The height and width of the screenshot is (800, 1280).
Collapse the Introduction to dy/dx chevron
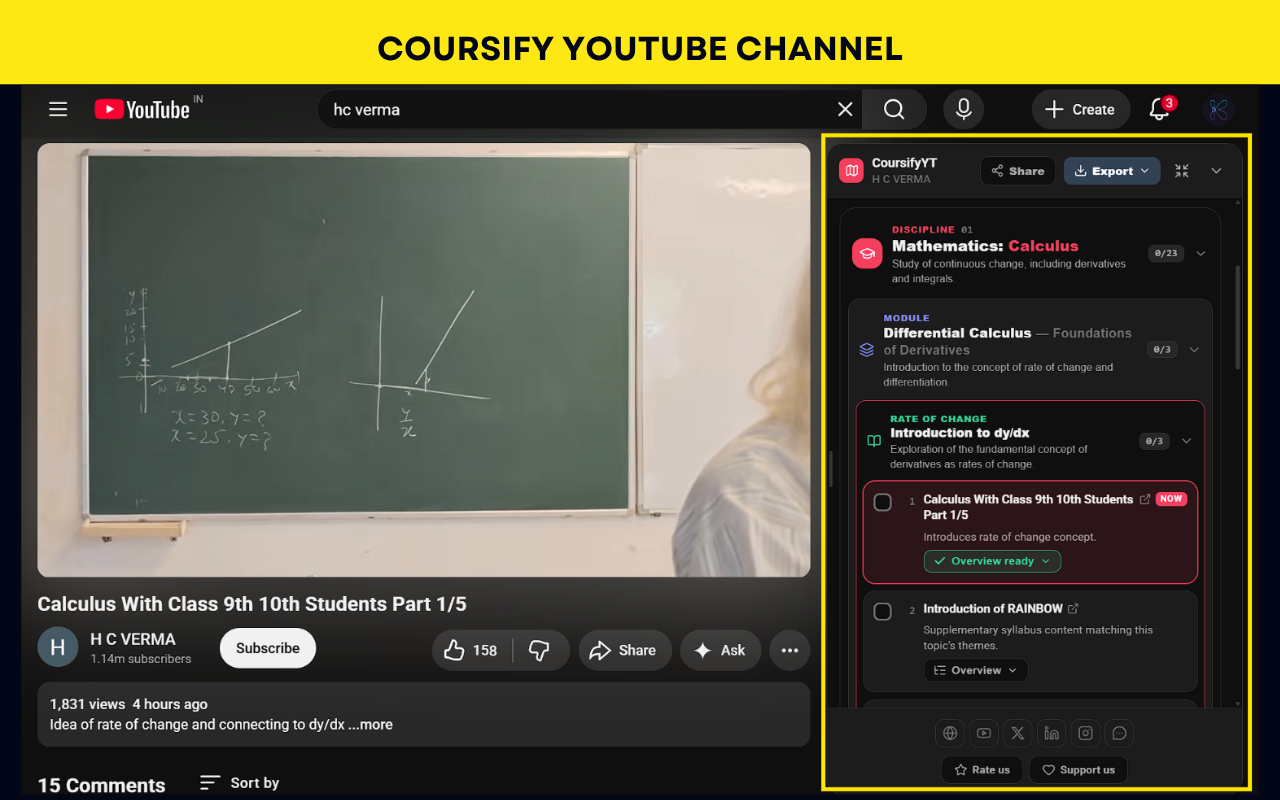click(1187, 441)
